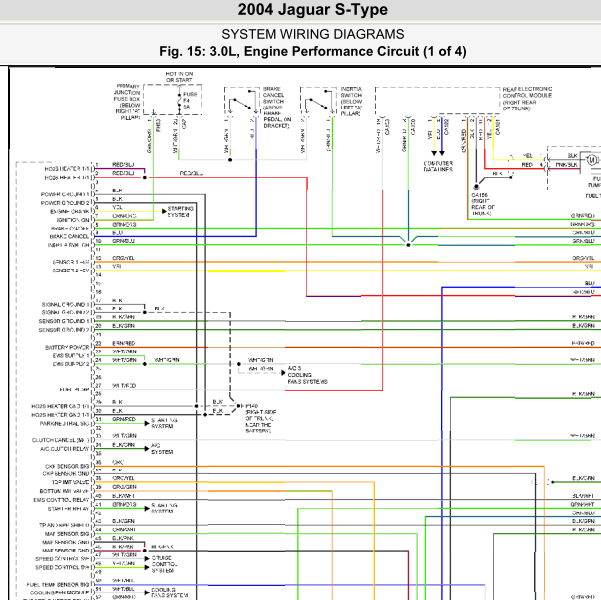601x600 pixels.
Task: Select the "FH40" ground location label
Action: click(x=251, y=406)
